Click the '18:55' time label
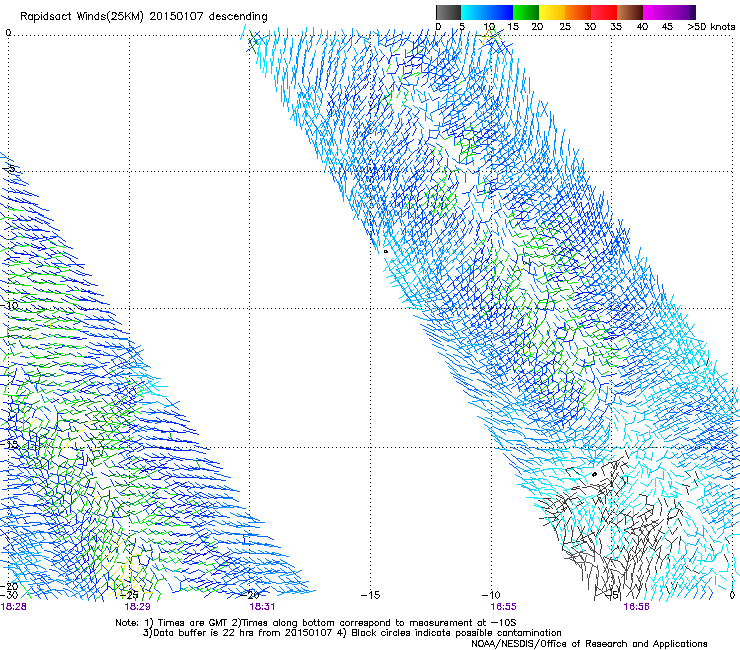 tap(503, 607)
